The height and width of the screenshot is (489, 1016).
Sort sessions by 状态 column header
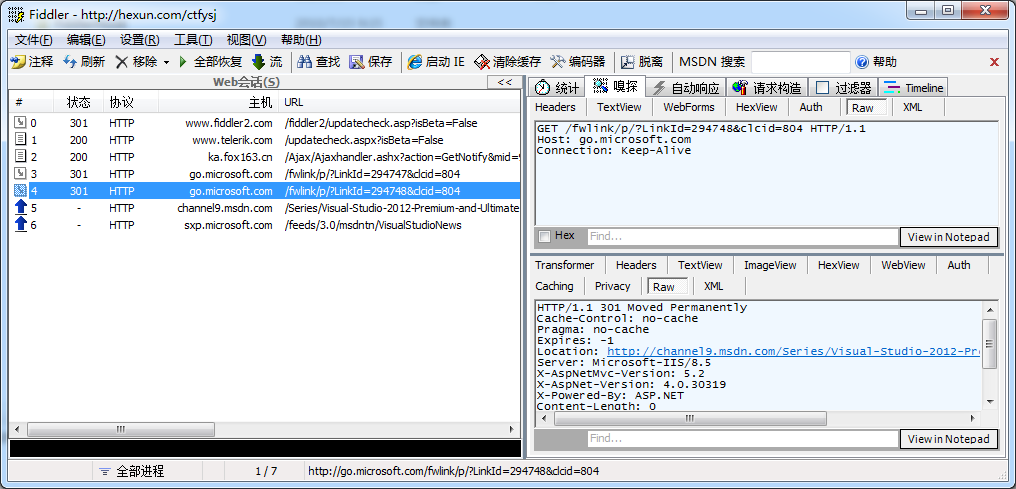pos(78,102)
